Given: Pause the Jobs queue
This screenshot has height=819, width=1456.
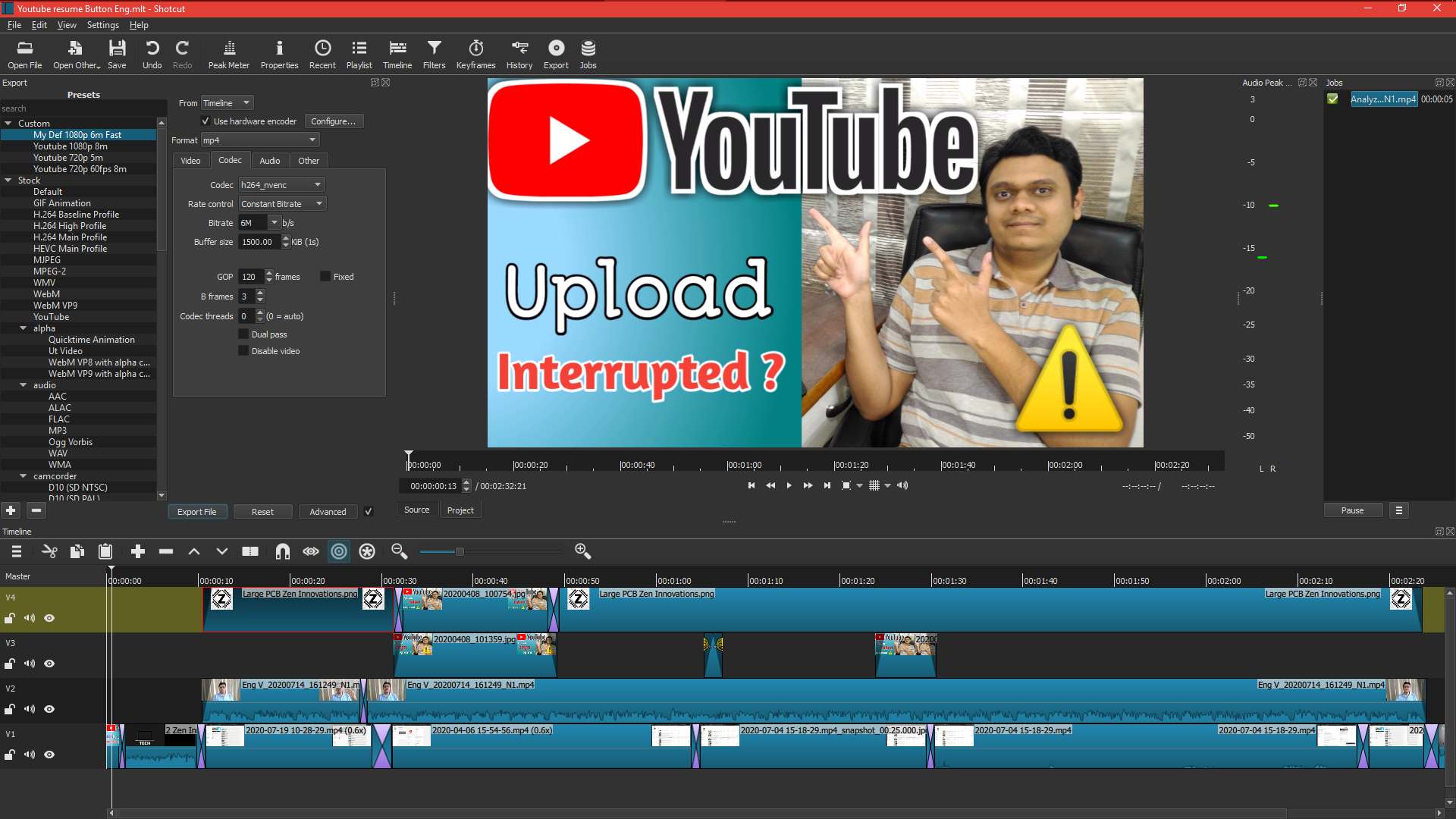Looking at the screenshot, I should (x=1352, y=510).
